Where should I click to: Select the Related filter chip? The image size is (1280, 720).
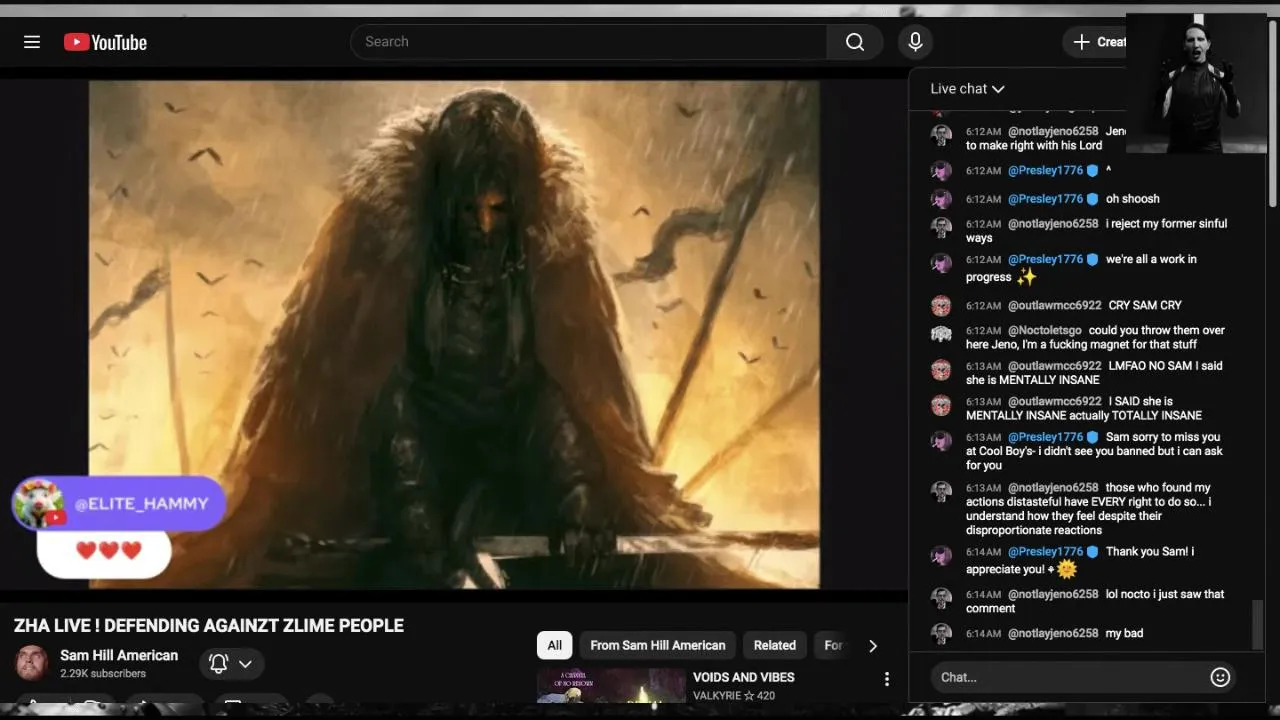(x=775, y=645)
